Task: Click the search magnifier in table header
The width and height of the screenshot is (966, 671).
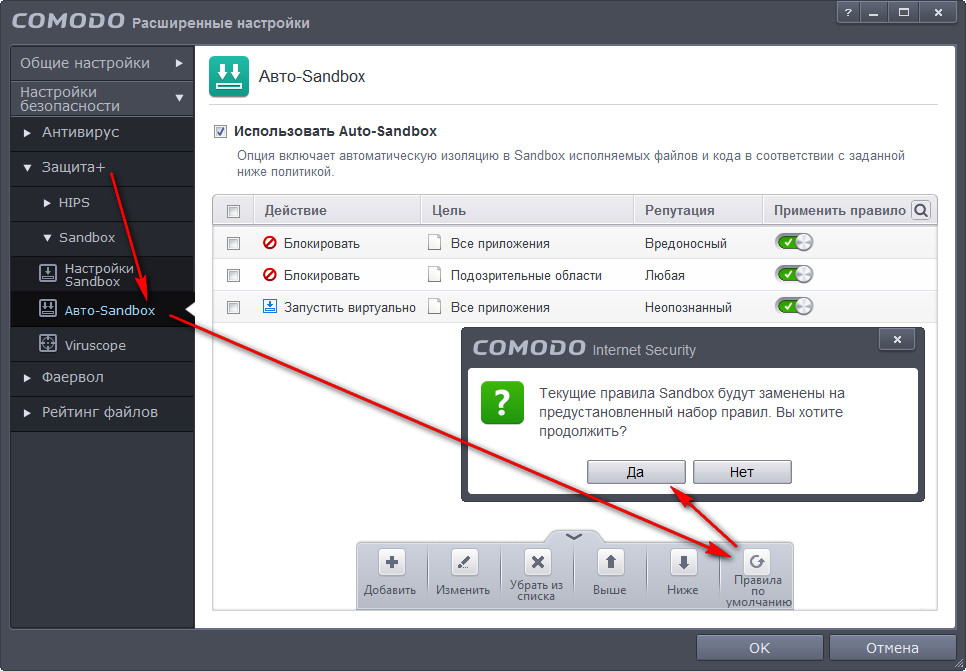Action: tap(920, 211)
